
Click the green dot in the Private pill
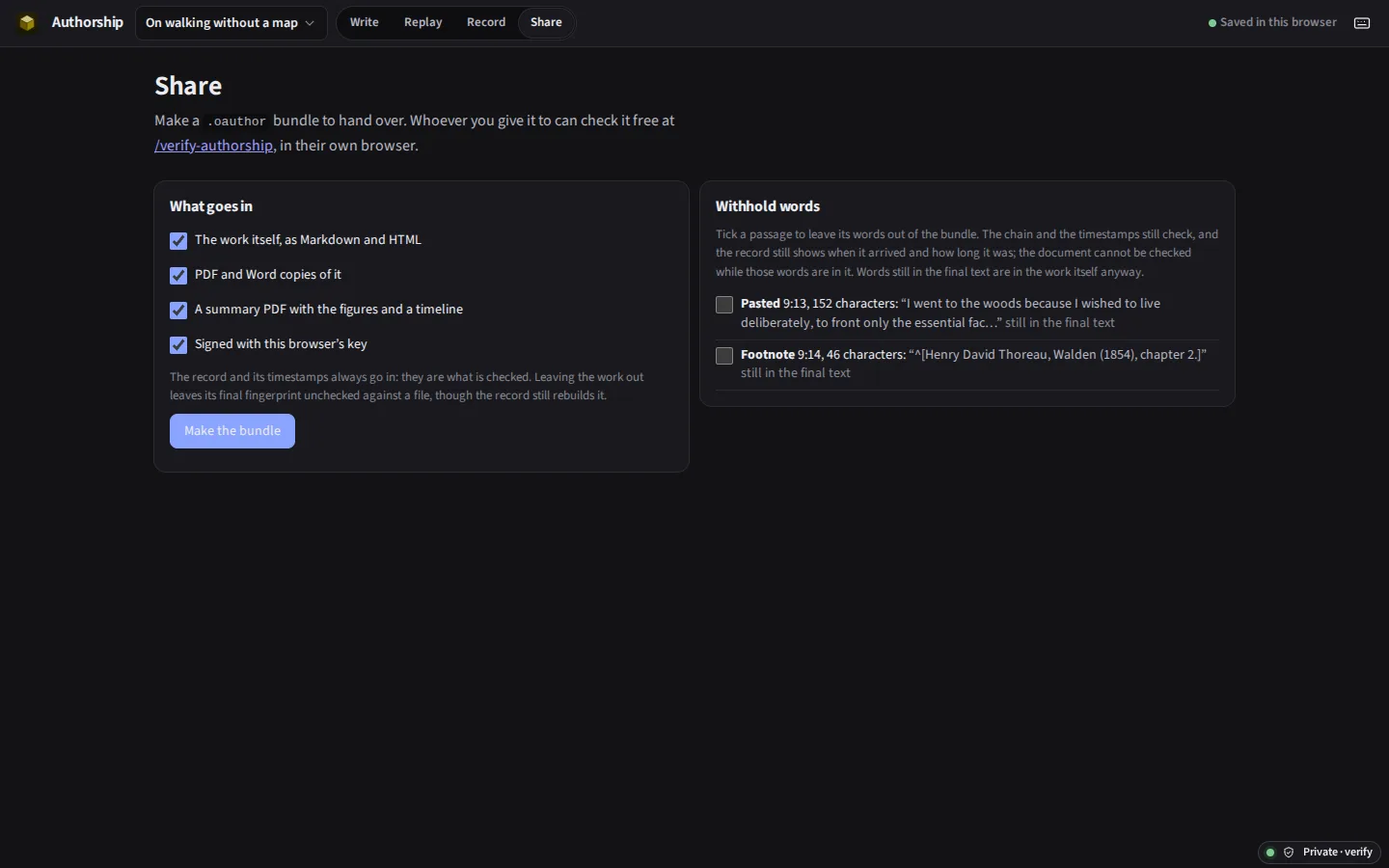tap(1270, 853)
